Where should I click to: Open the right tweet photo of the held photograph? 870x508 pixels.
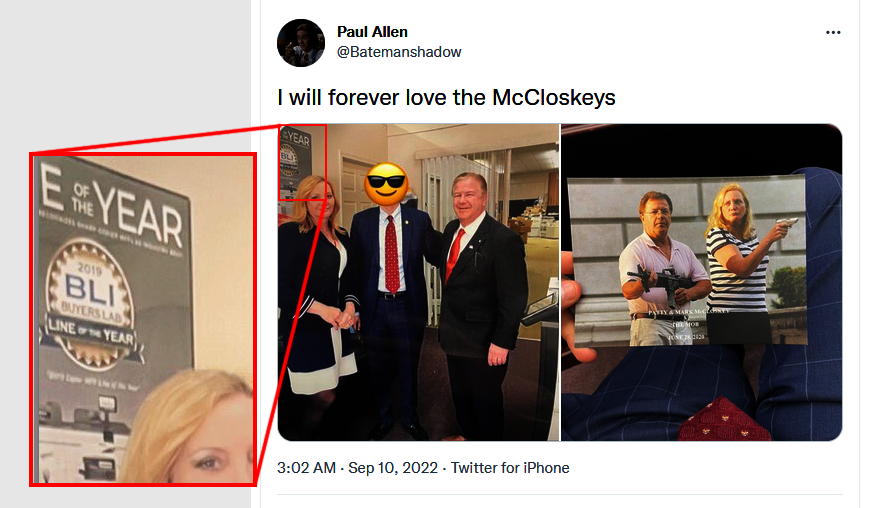(702, 283)
